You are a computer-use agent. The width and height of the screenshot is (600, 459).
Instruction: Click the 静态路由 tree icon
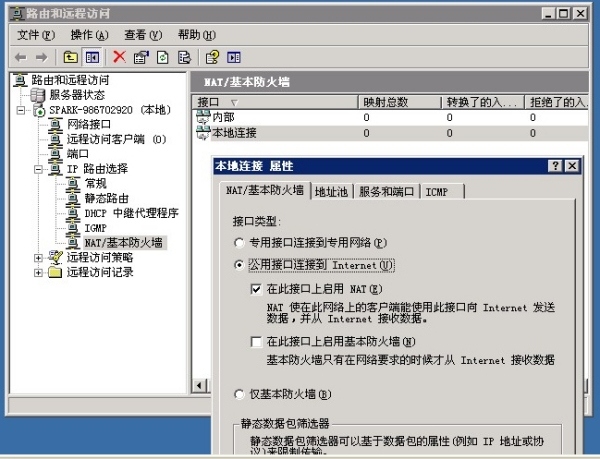pyautogui.click(x=73, y=198)
